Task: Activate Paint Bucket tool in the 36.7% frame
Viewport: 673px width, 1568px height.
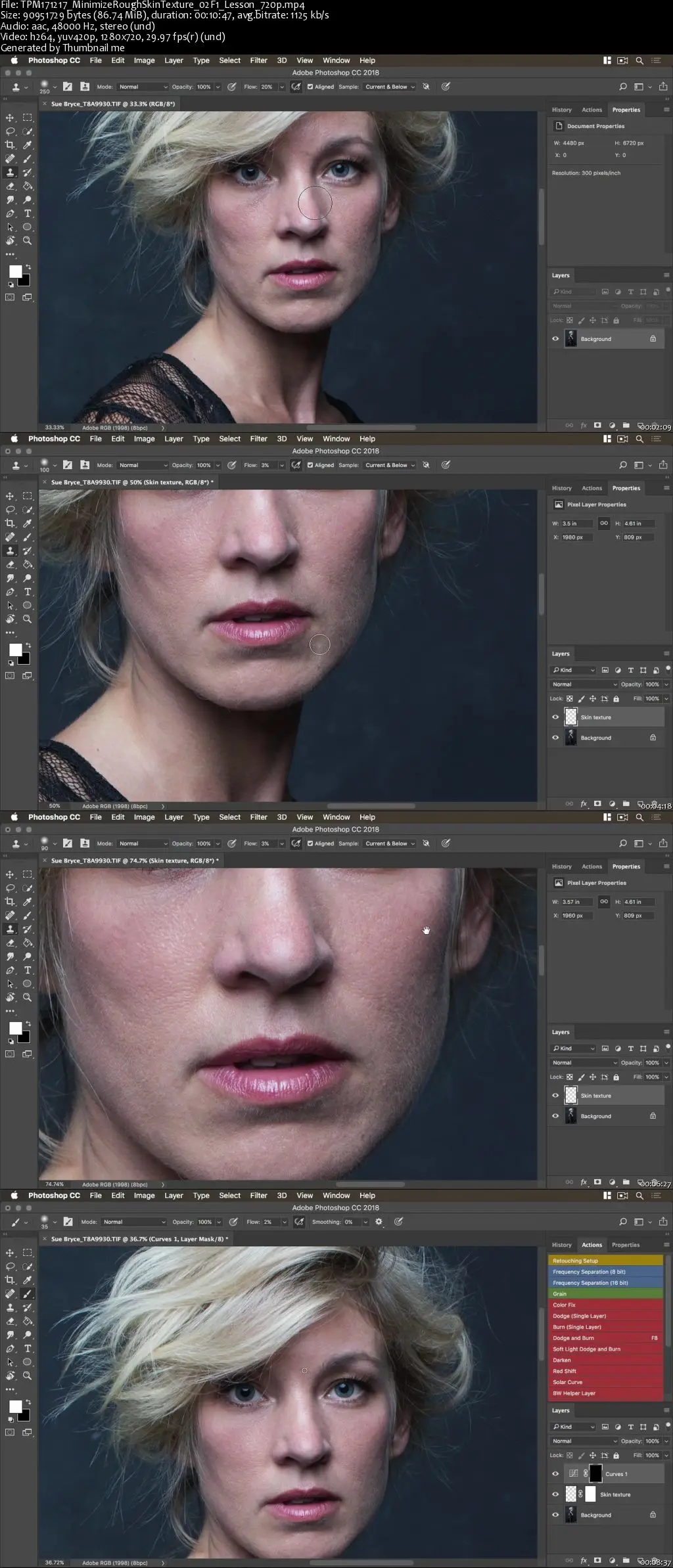Action: (28, 1321)
